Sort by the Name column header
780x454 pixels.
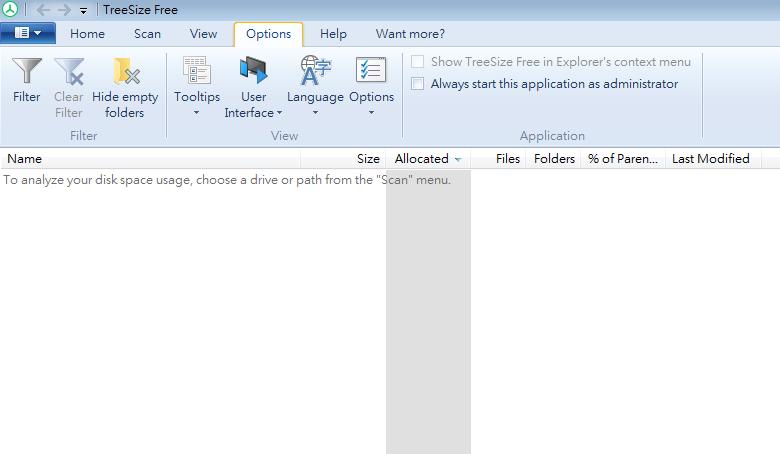tap(150, 159)
